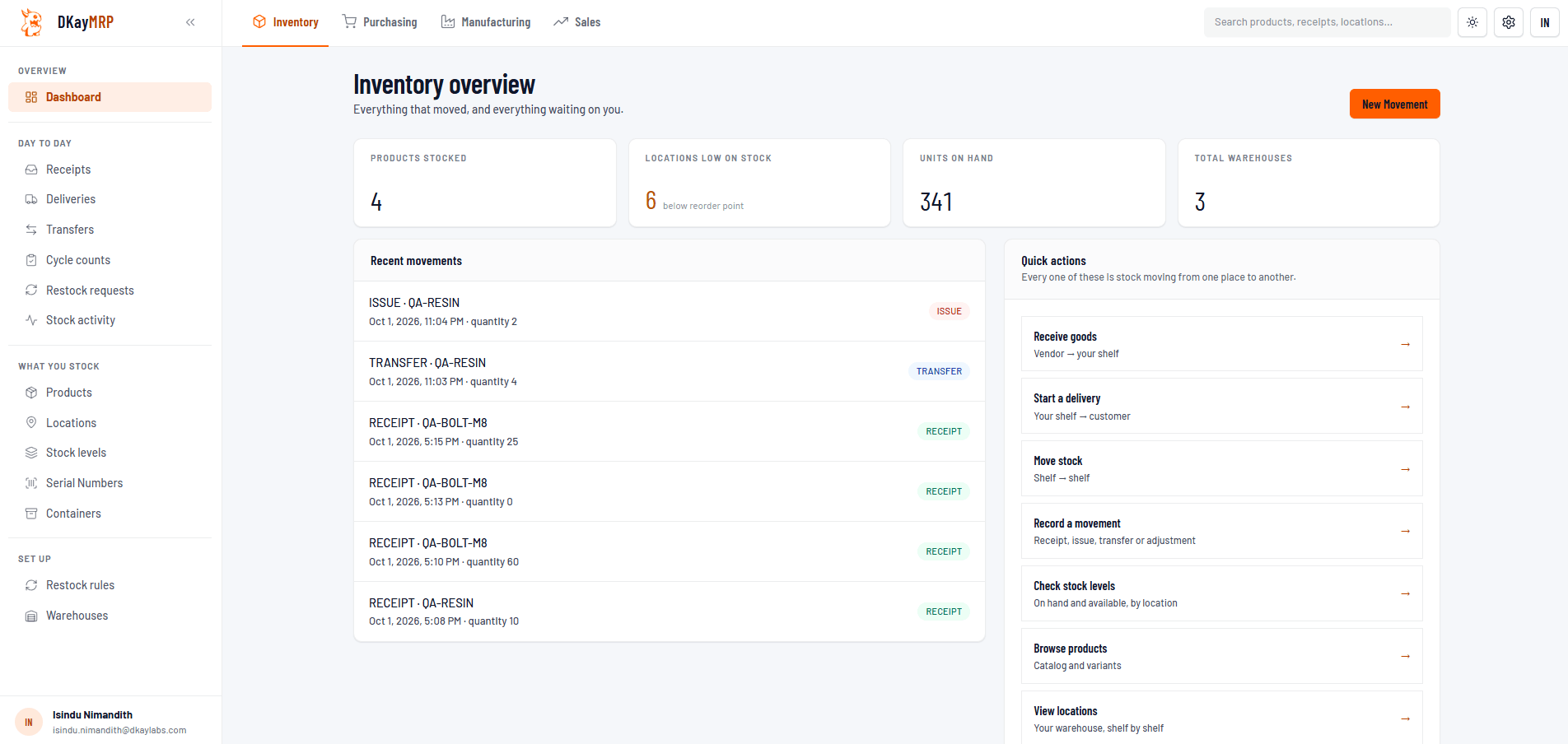Click the DKayMRP logo icon

click(32, 22)
